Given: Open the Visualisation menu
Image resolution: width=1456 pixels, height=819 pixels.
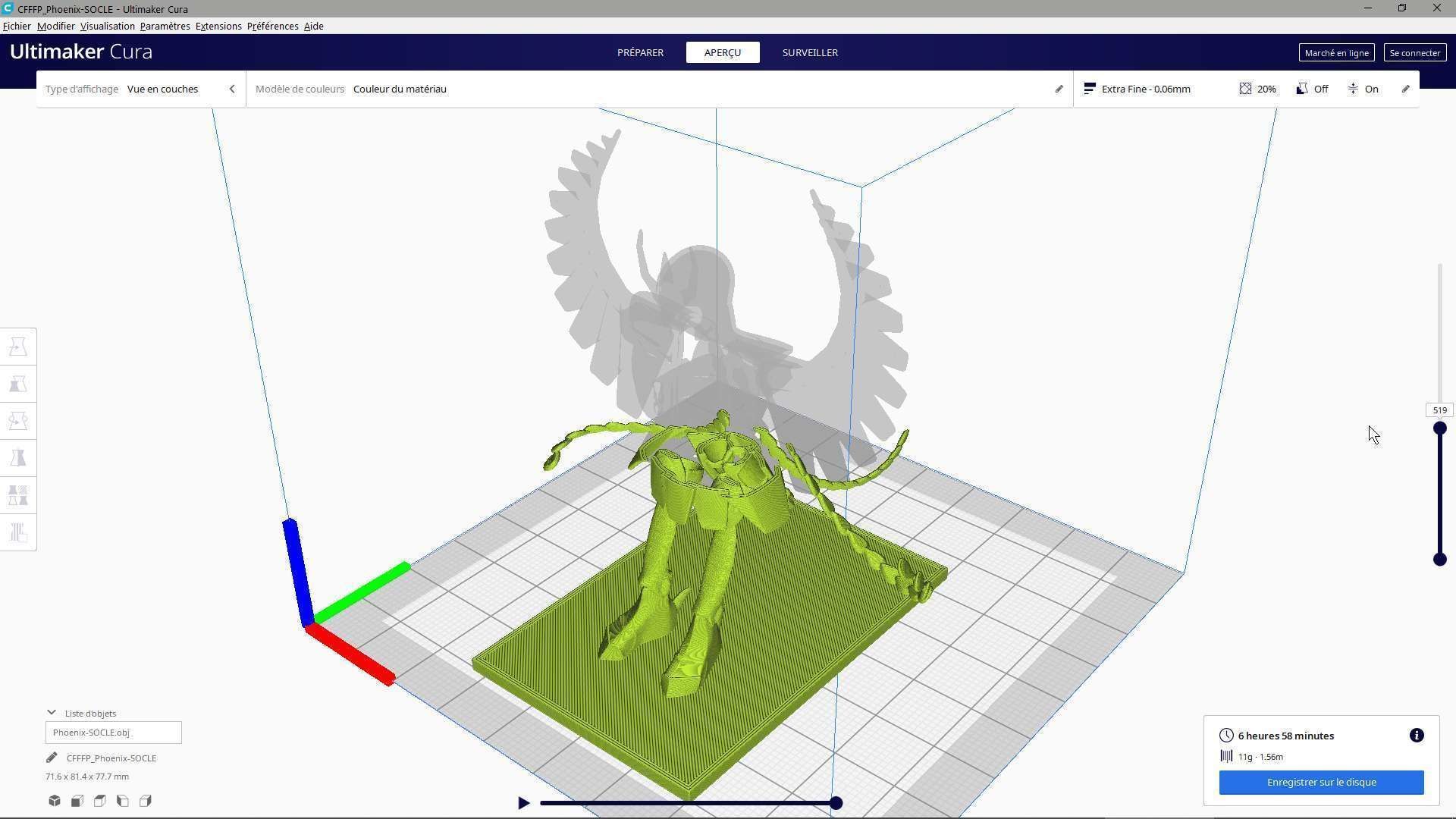Looking at the screenshot, I should (108, 26).
